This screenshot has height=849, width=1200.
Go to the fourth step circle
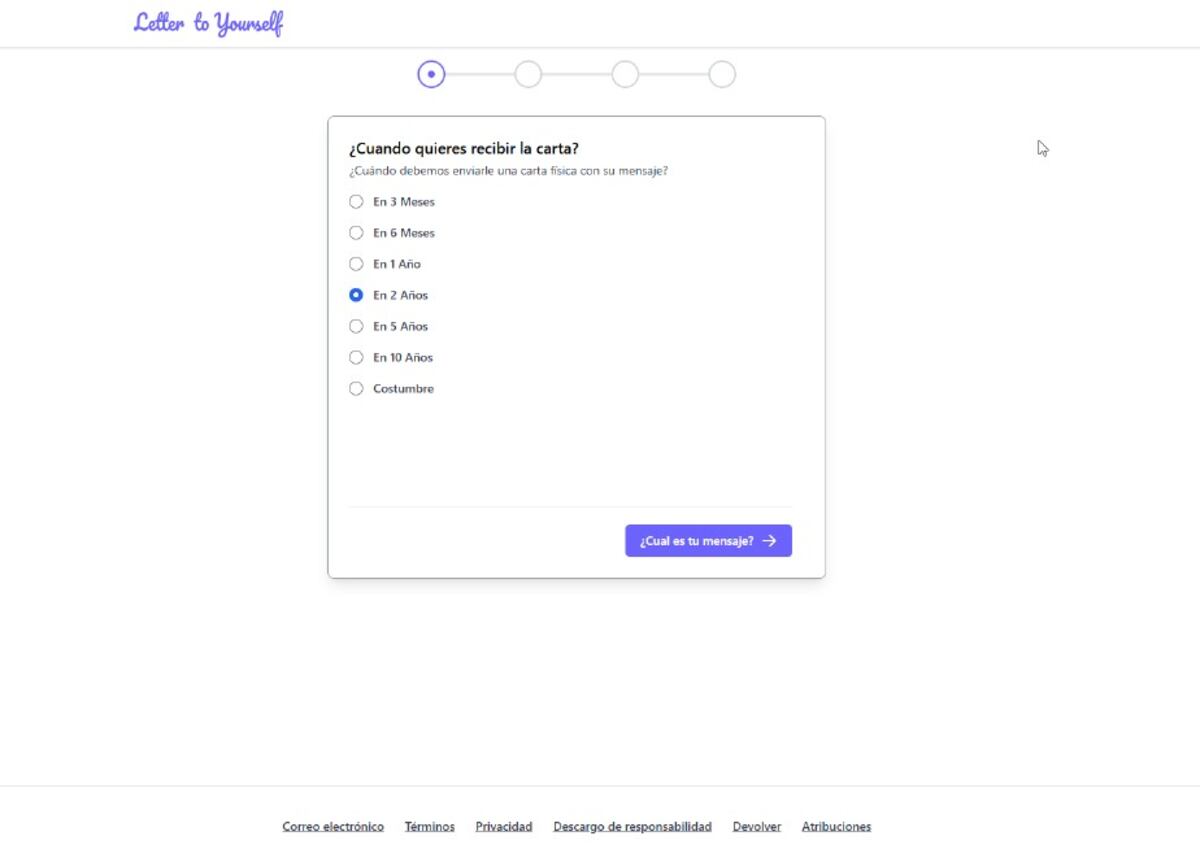pyautogui.click(x=722, y=74)
